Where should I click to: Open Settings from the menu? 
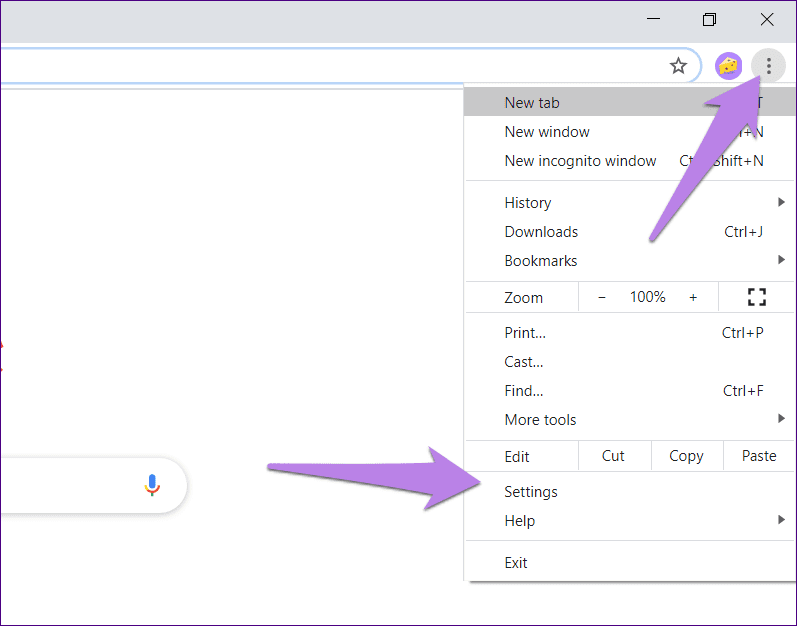click(531, 492)
